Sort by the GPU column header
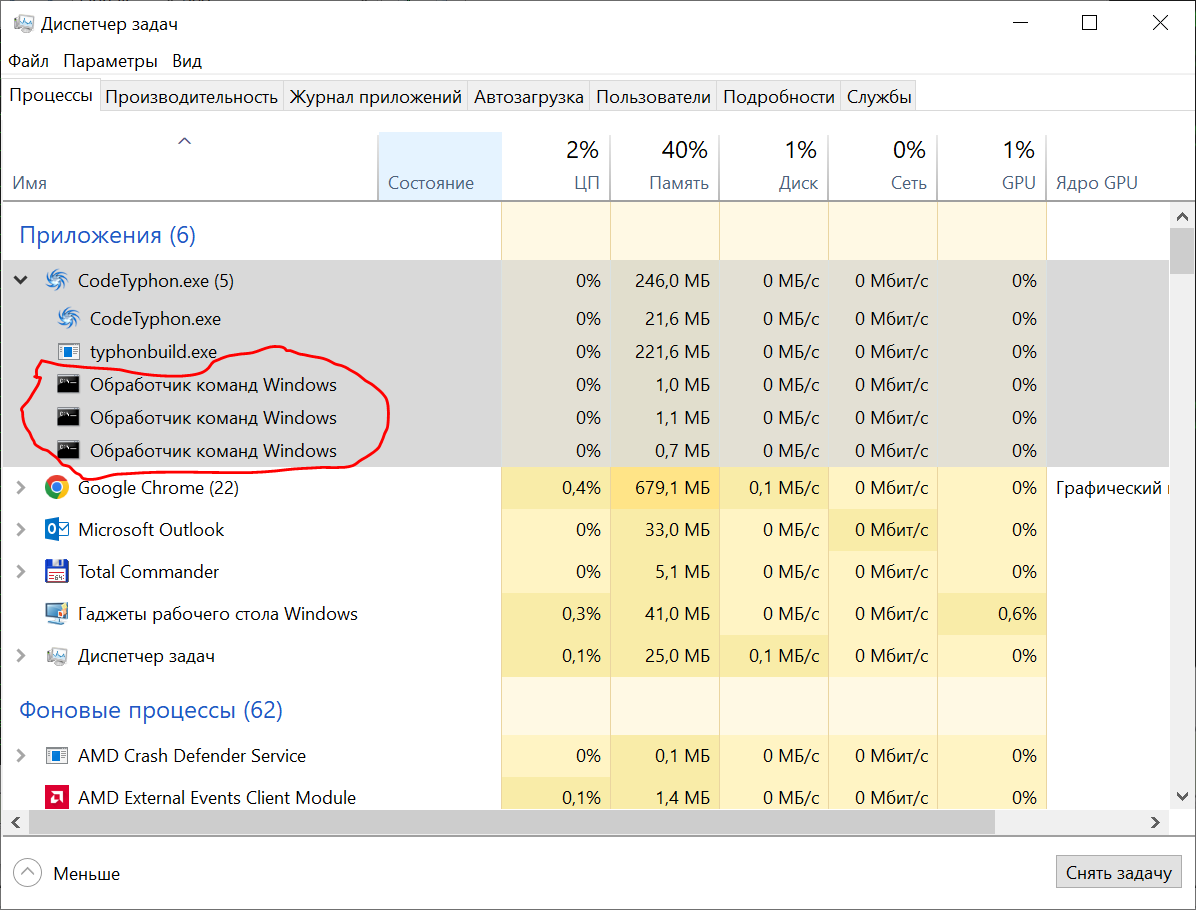Image resolution: width=1196 pixels, height=910 pixels. pos(992,166)
